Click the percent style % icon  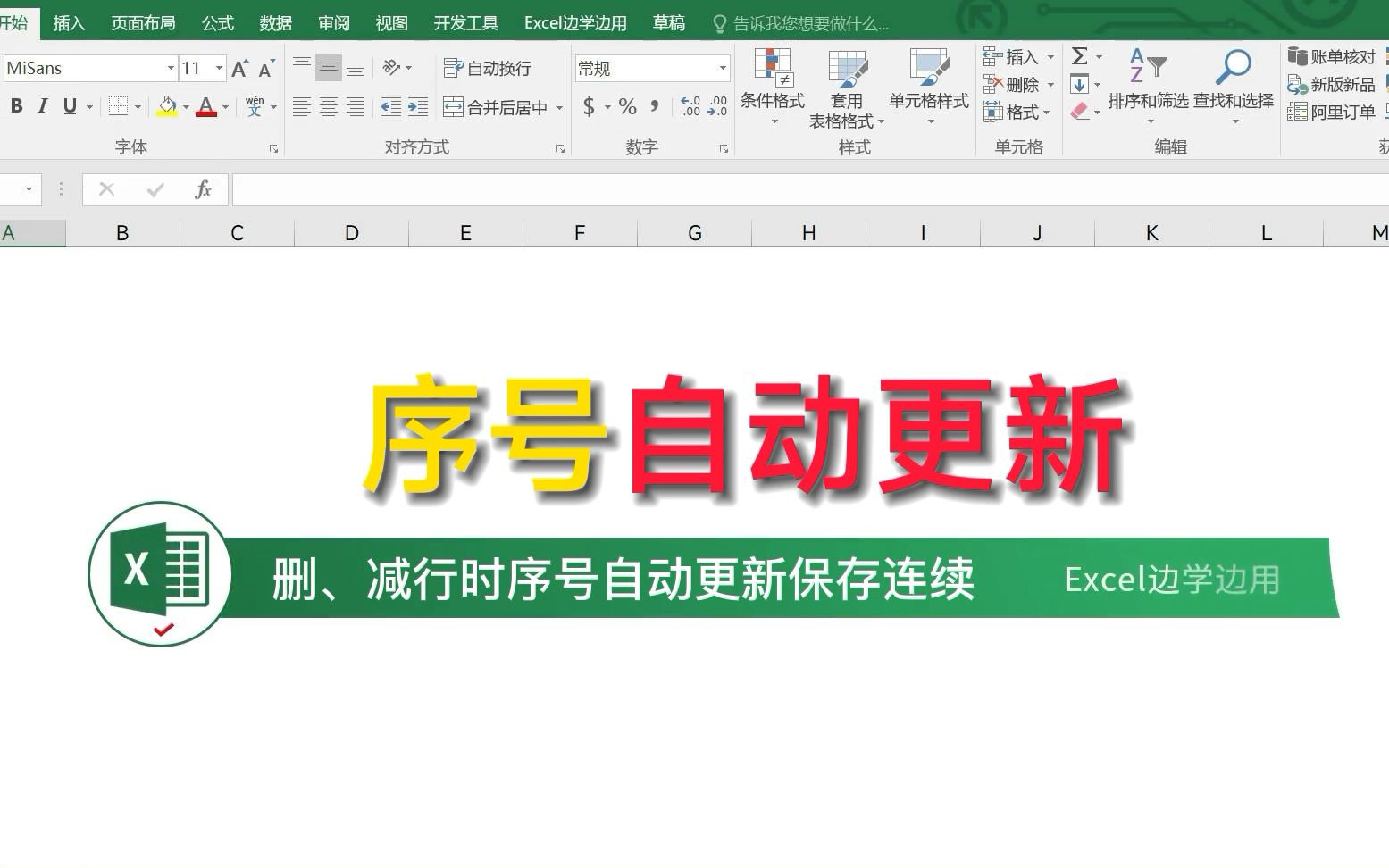pos(628,106)
